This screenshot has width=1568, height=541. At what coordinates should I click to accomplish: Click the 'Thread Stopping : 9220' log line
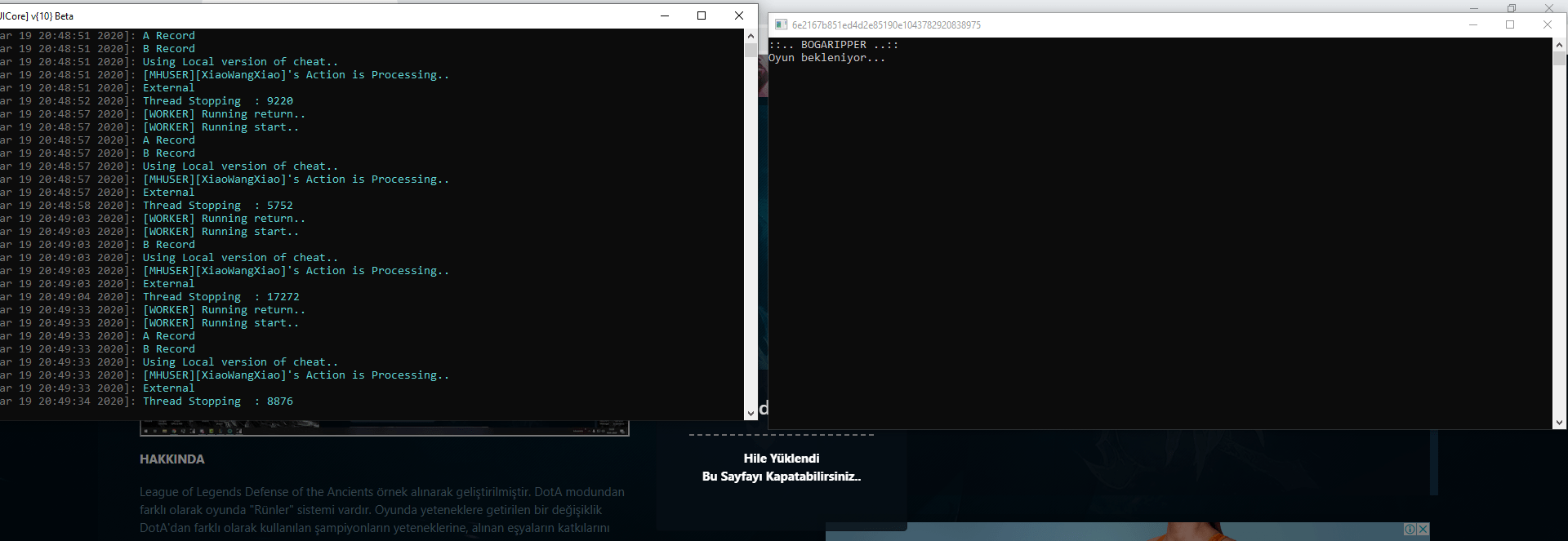(x=218, y=101)
